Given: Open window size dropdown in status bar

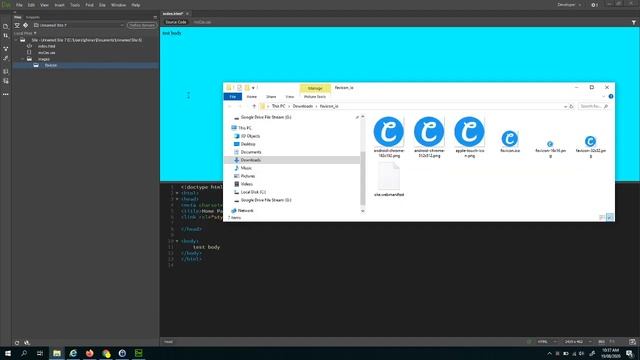Looking at the screenshot, I should [x=577, y=342].
